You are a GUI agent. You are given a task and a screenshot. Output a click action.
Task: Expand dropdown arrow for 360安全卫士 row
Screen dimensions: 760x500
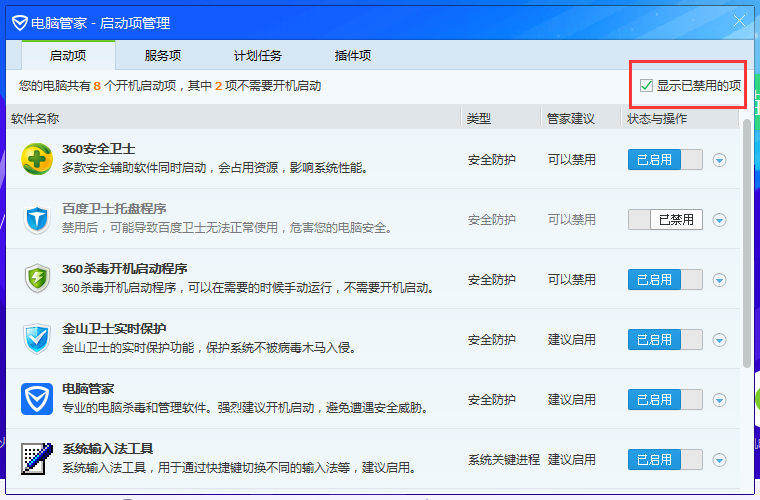[719, 160]
